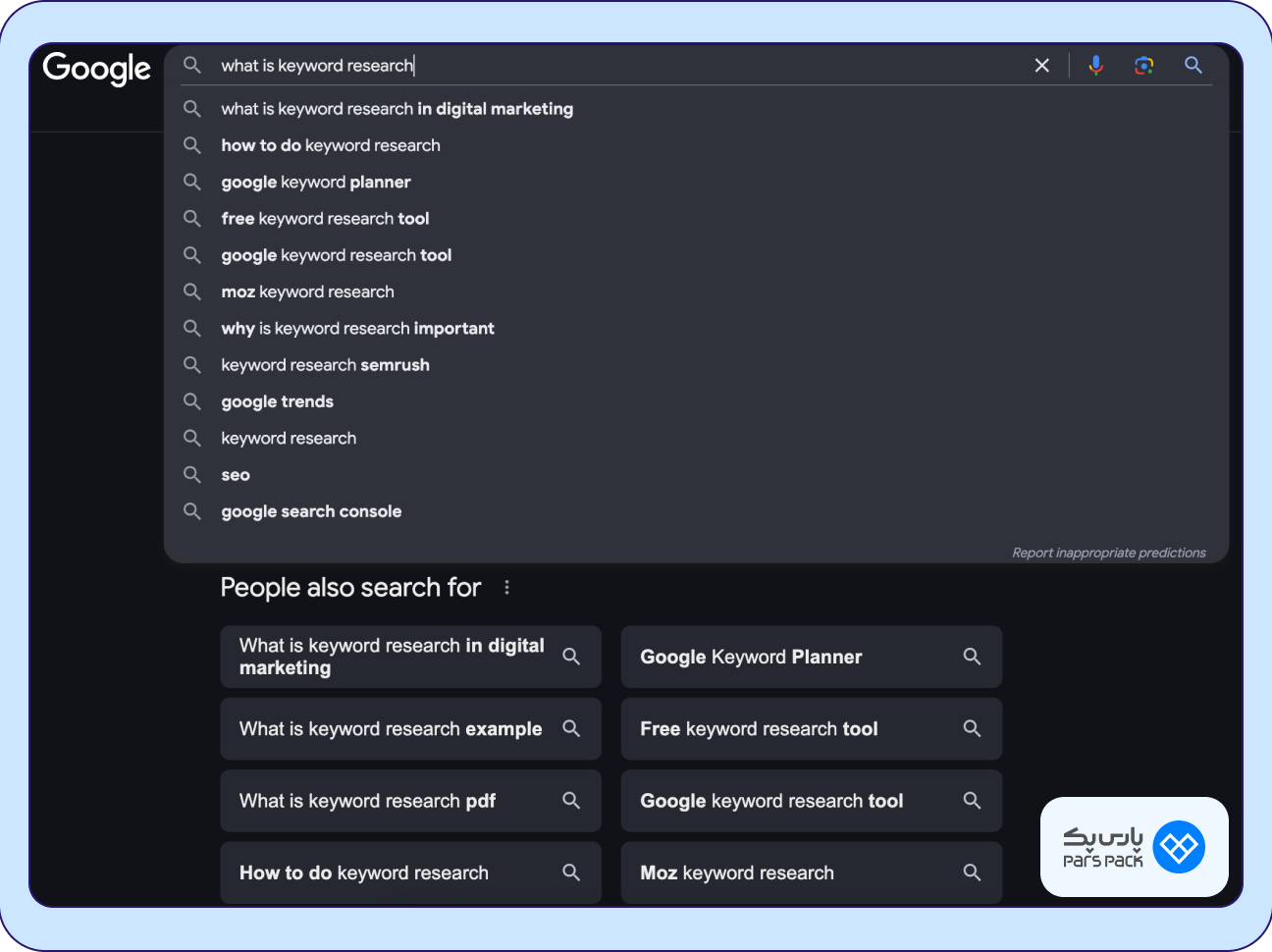Click 'Report inappropriate predictions' link

coord(1109,553)
